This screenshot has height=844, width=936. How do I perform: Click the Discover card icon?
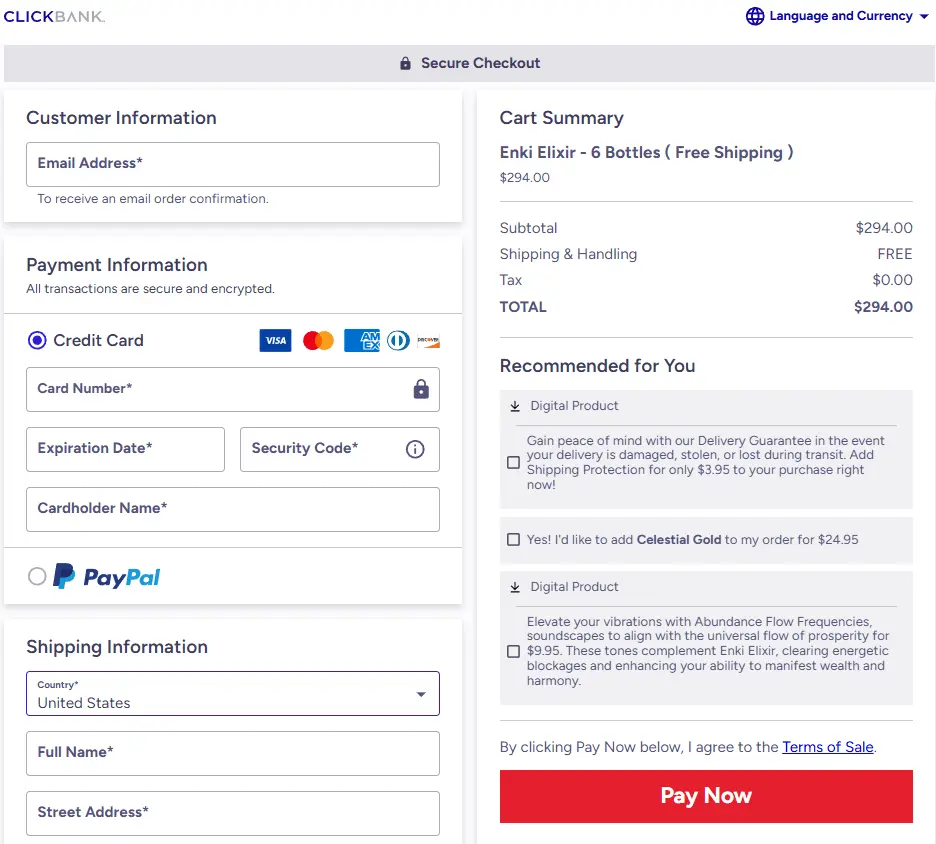point(428,340)
